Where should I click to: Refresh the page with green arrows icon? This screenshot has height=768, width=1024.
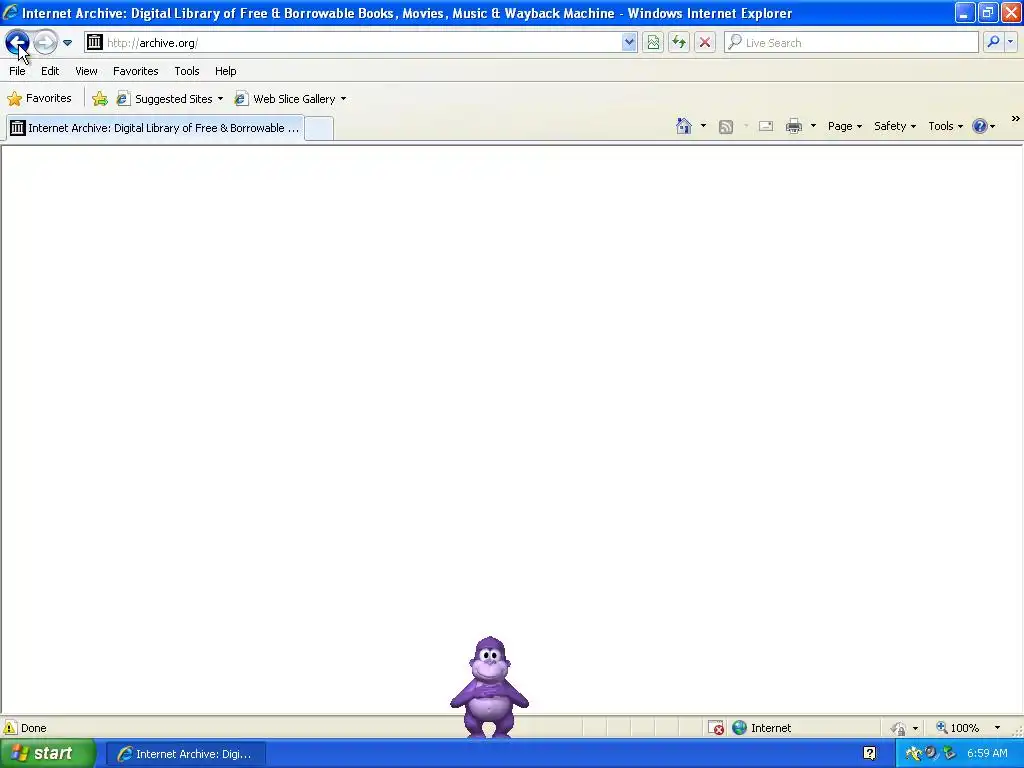pos(679,42)
